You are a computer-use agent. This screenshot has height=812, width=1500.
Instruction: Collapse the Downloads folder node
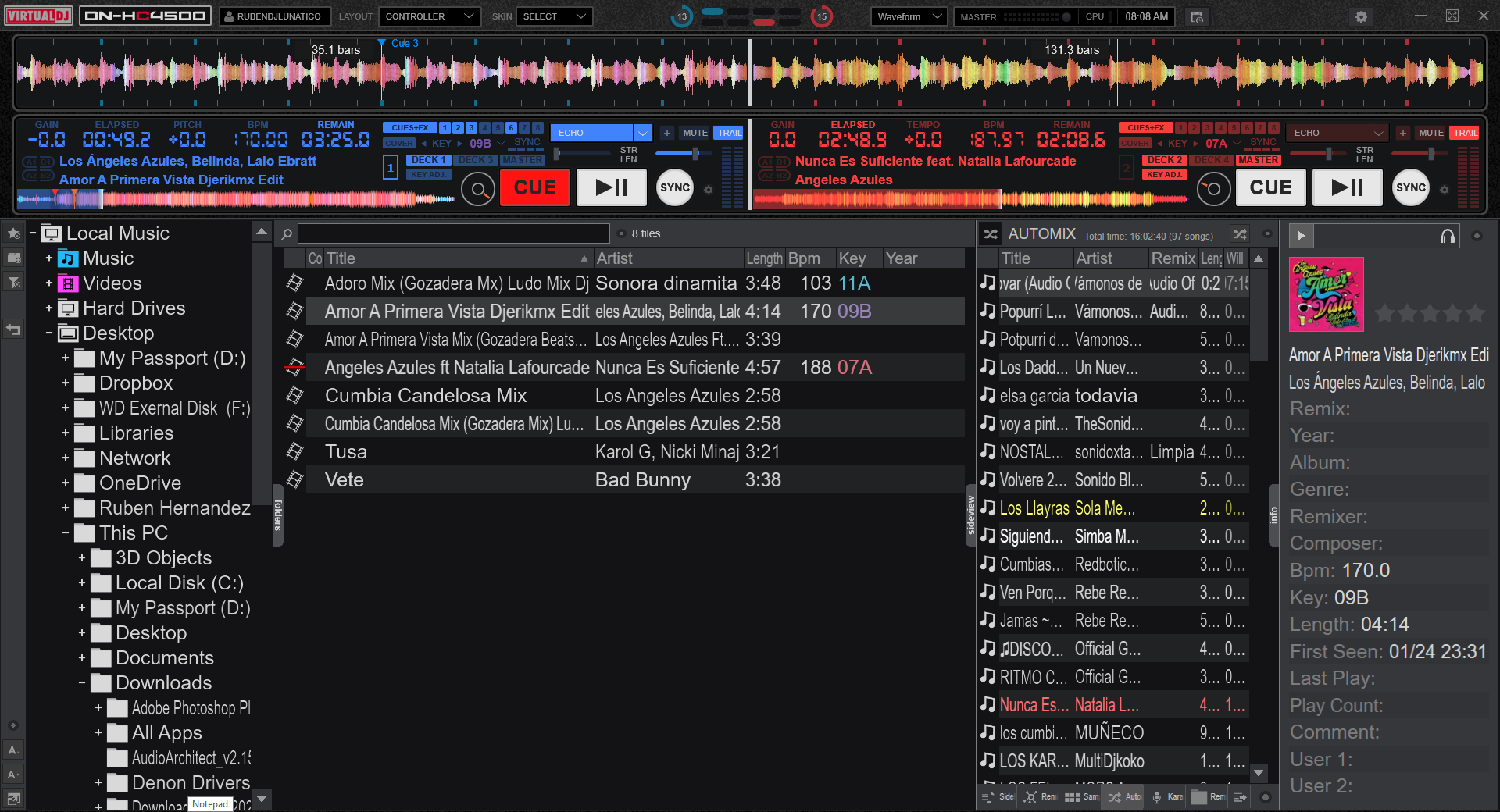(81, 683)
